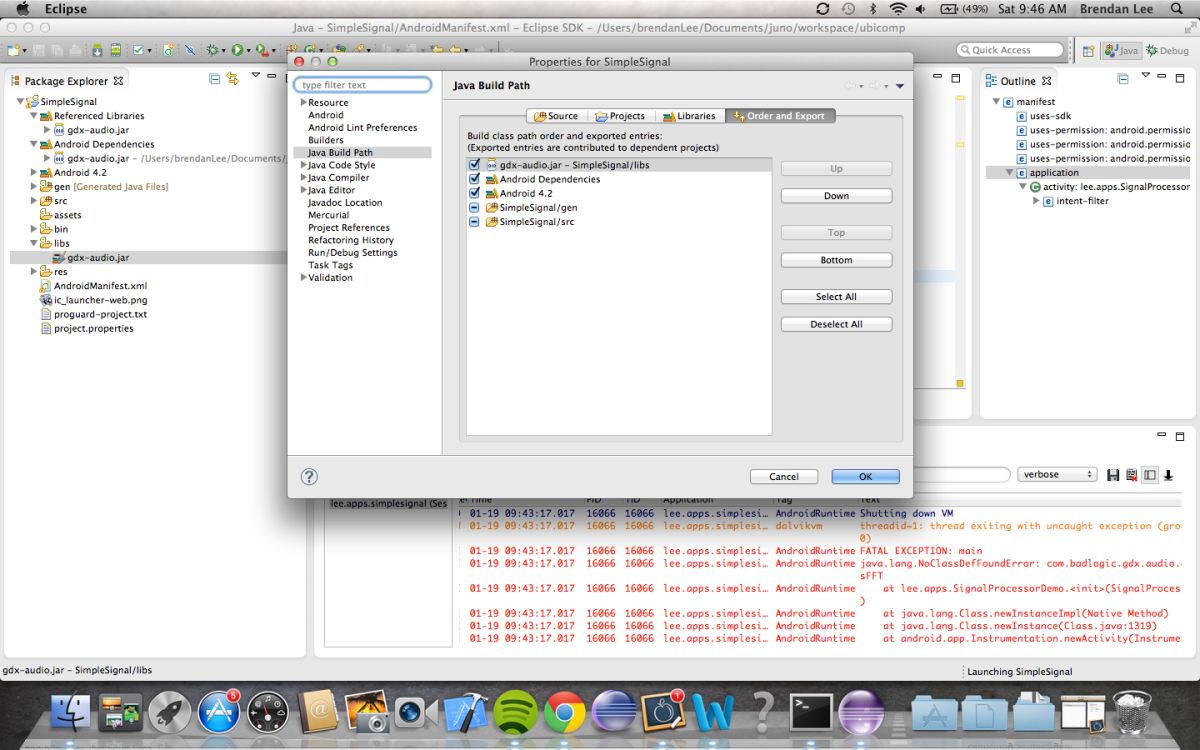Select the FATAL EXCEPTION: main log line
The width and height of the screenshot is (1200, 750).
920,551
